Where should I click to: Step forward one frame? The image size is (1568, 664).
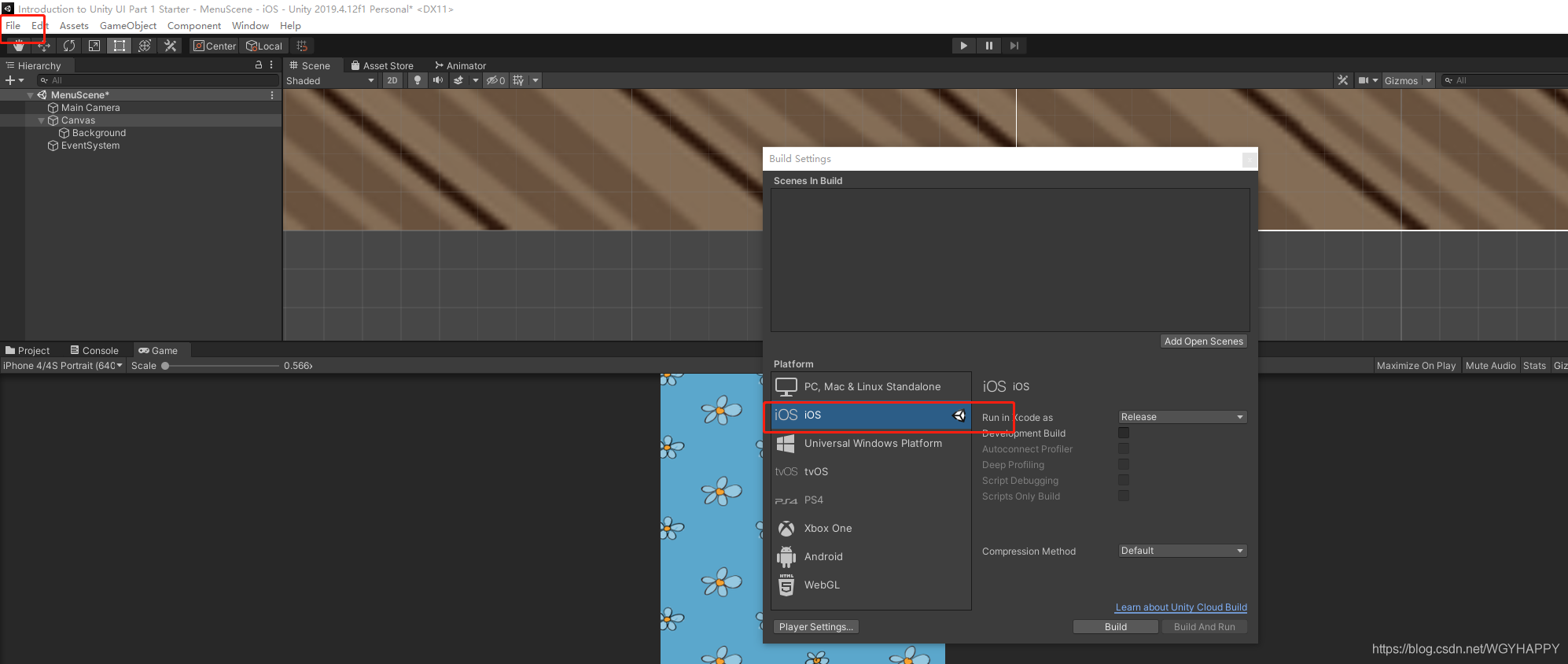click(x=1014, y=46)
